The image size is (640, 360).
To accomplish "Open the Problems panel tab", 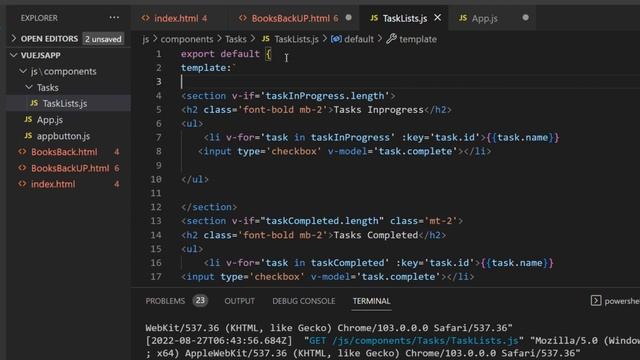I will click(165, 301).
